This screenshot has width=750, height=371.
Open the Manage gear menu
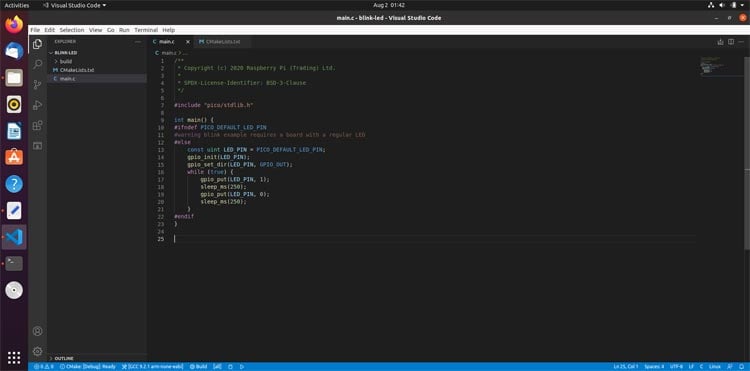(37, 351)
